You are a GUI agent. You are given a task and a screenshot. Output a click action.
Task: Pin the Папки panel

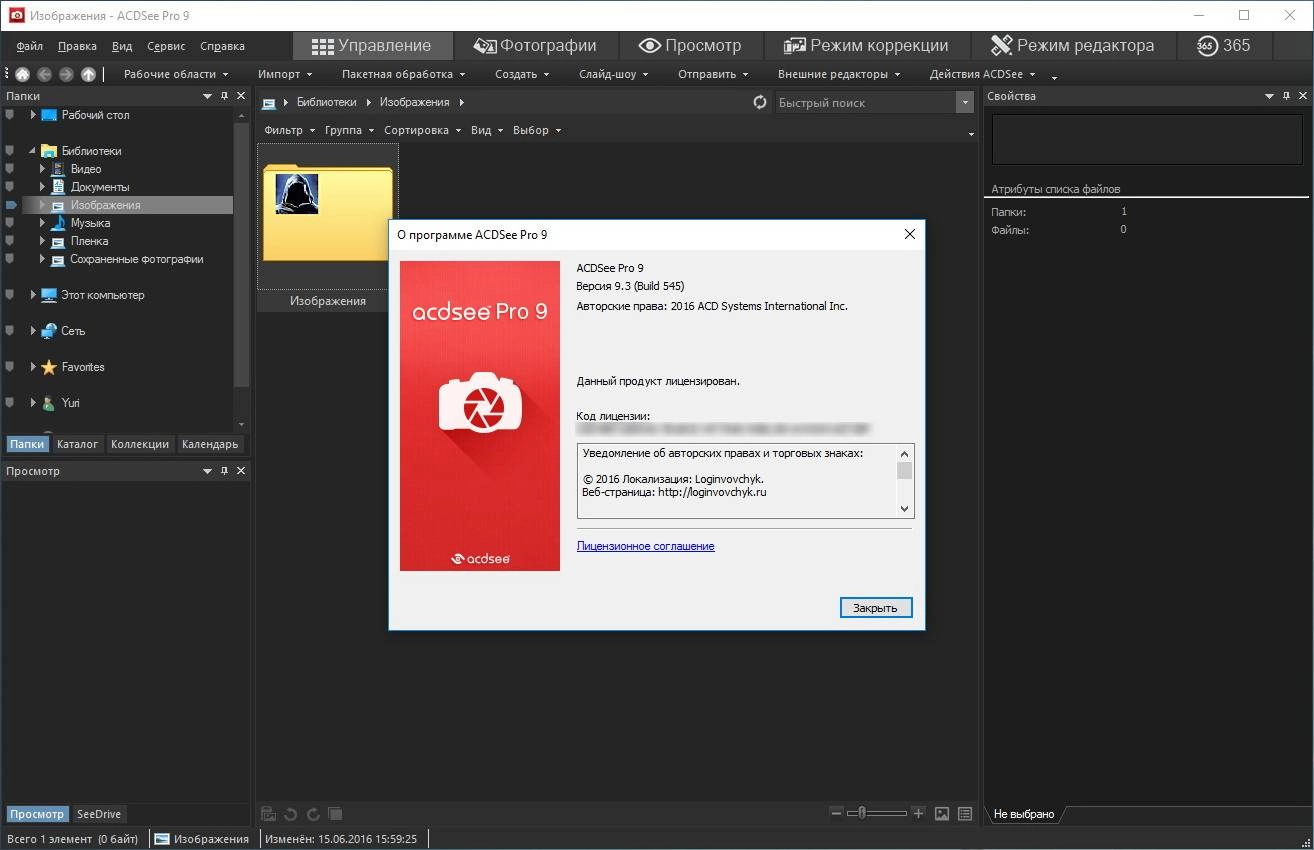pyautogui.click(x=225, y=96)
